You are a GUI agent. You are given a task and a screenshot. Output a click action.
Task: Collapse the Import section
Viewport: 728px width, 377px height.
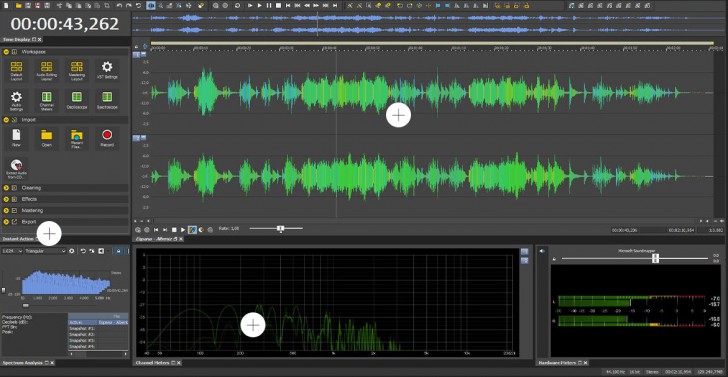click(6, 120)
